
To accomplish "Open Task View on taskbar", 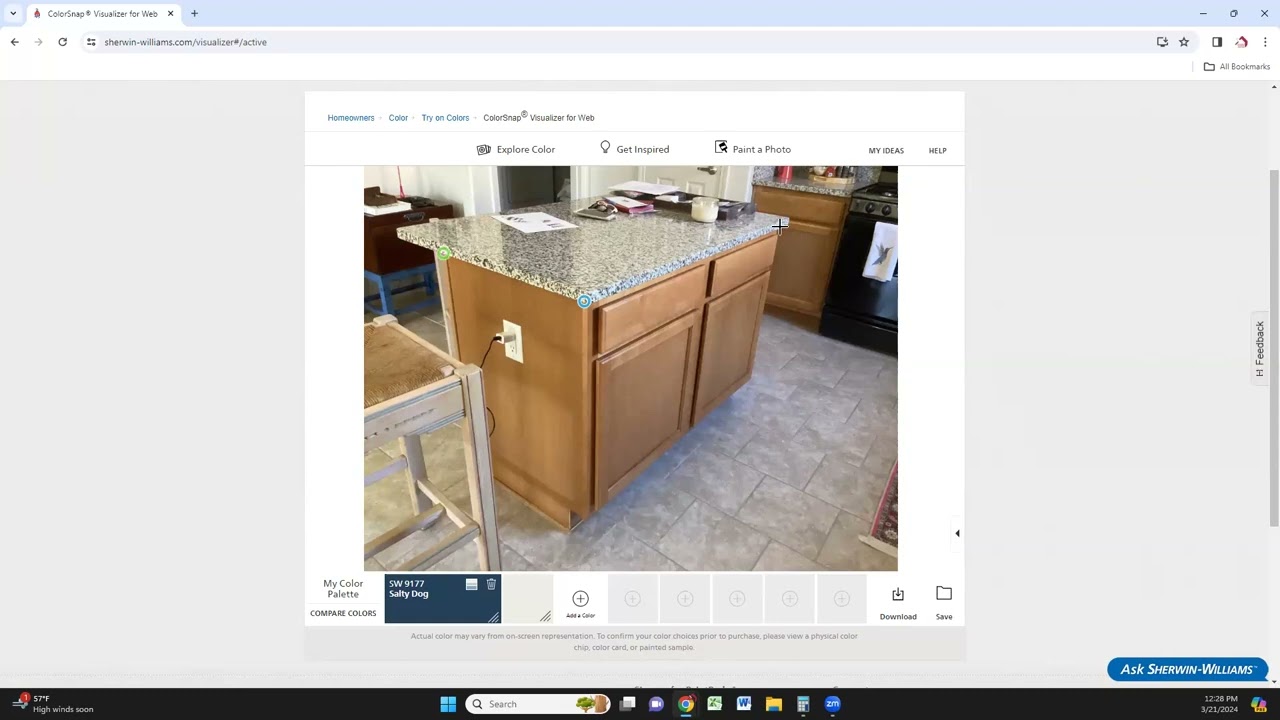I will (x=627, y=704).
